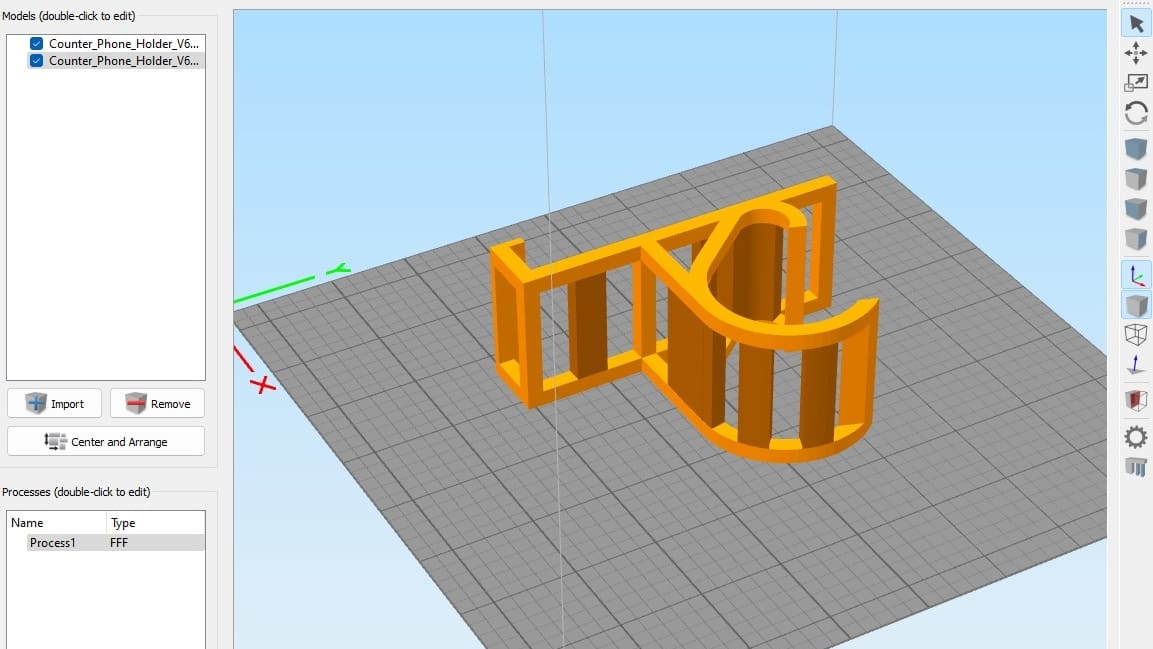Image resolution: width=1153 pixels, height=649 pixels.
Task: Click the Remove button
Action: [x=157, y=404]
